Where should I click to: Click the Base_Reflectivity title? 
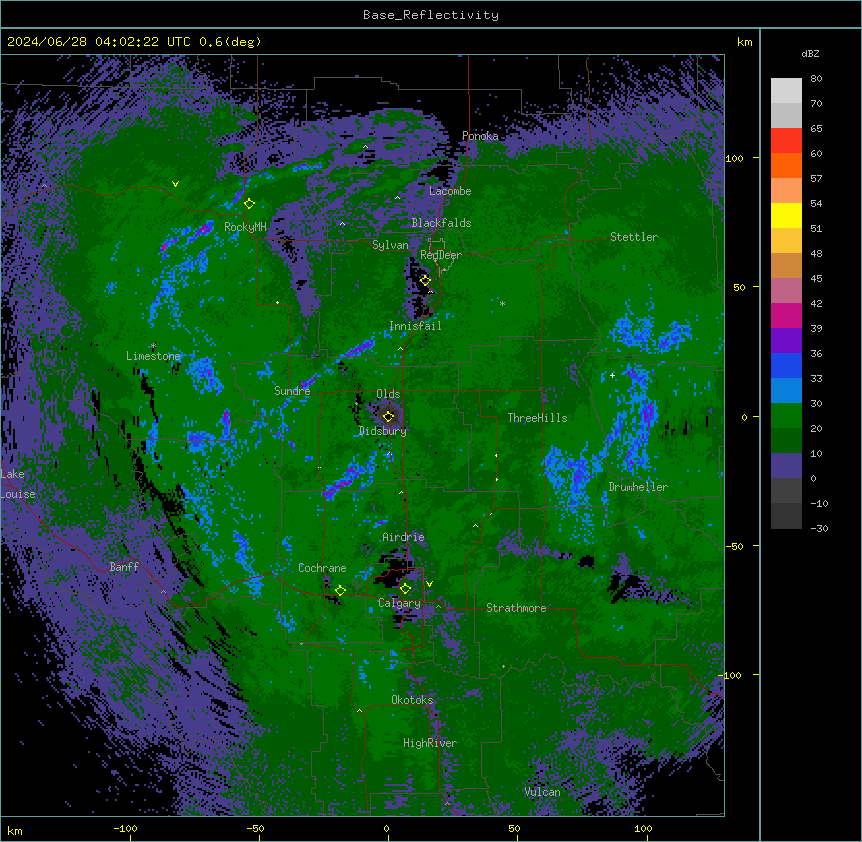click(431, 15)
